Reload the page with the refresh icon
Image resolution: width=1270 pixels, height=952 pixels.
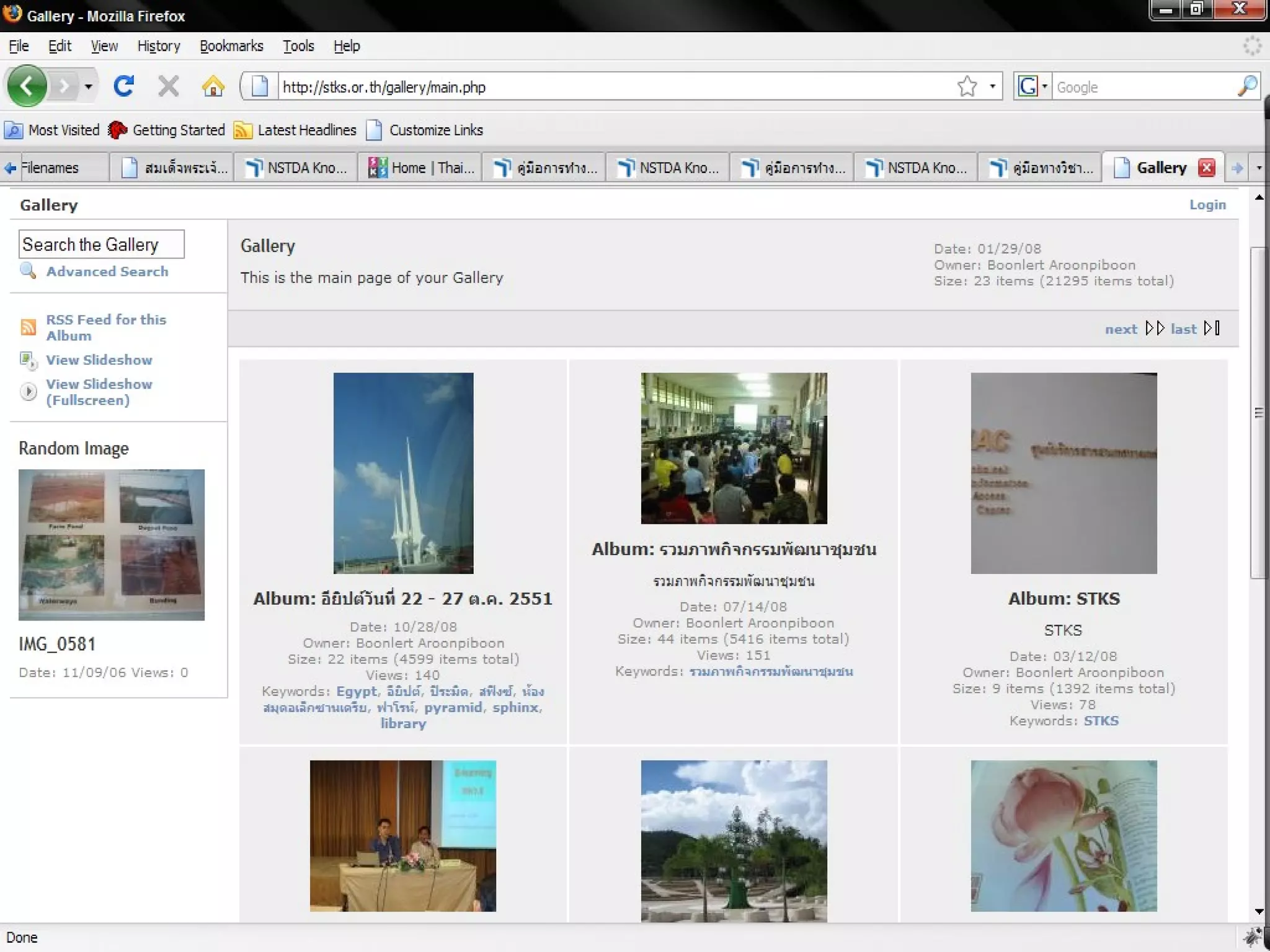[124, 86]
